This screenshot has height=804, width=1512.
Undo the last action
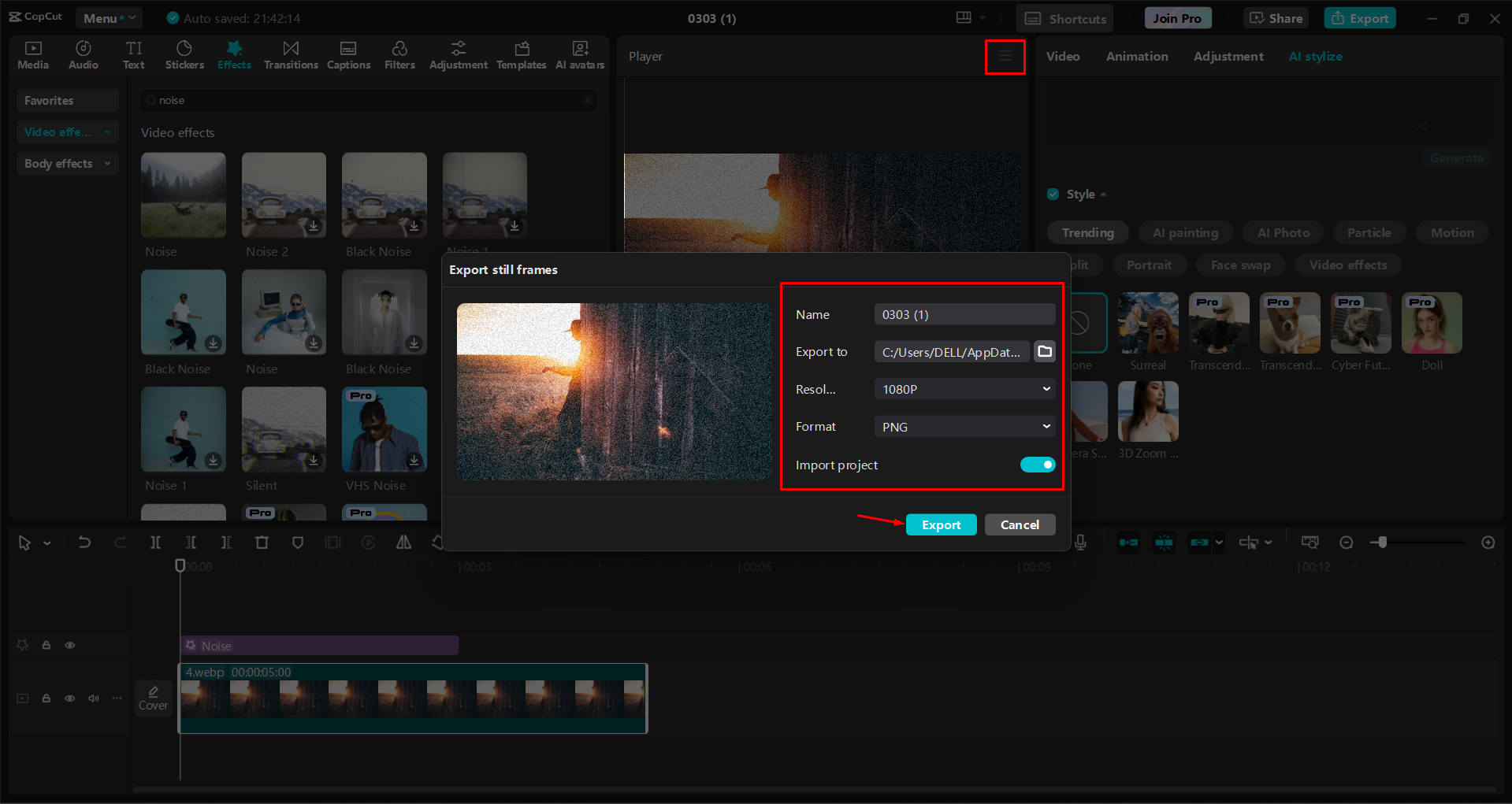[84, 542]
